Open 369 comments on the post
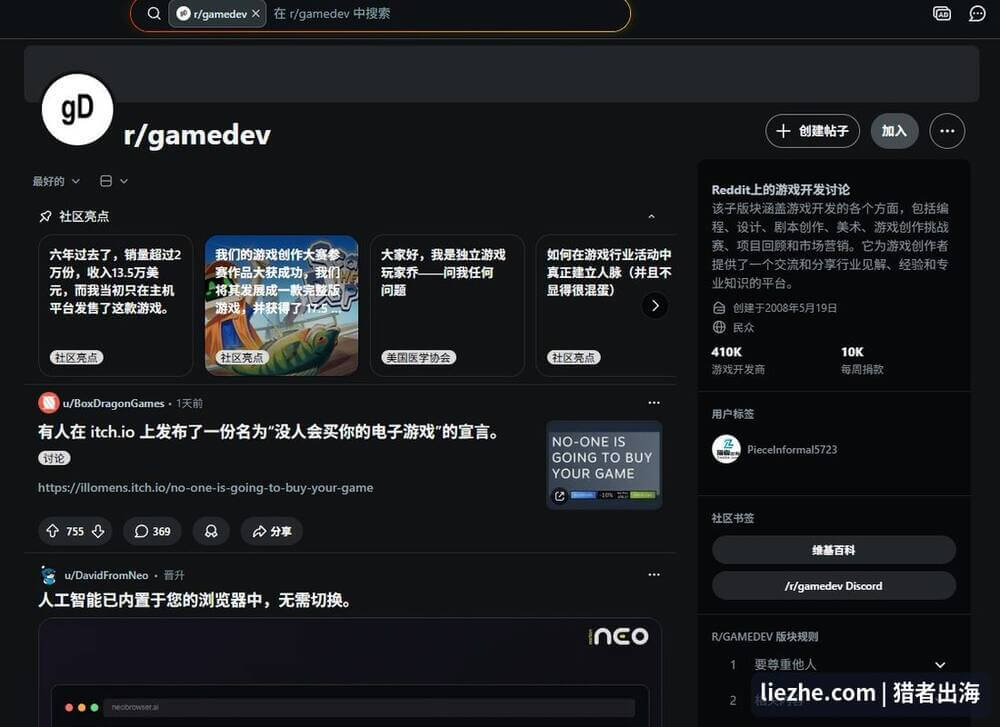The image size is (1000, 727). pos(152,531)
